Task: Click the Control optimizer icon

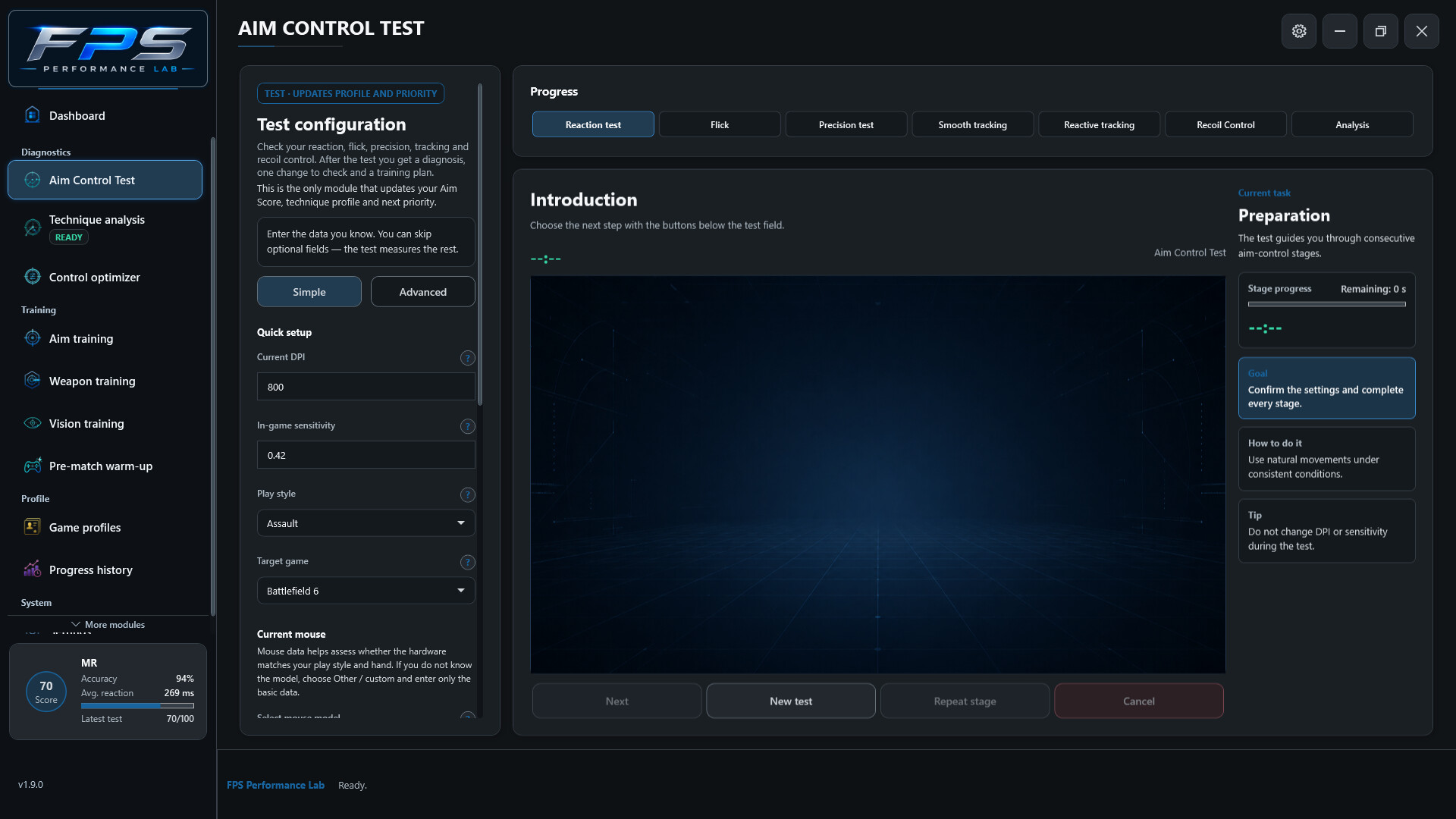Action: [x=32, y=277]
